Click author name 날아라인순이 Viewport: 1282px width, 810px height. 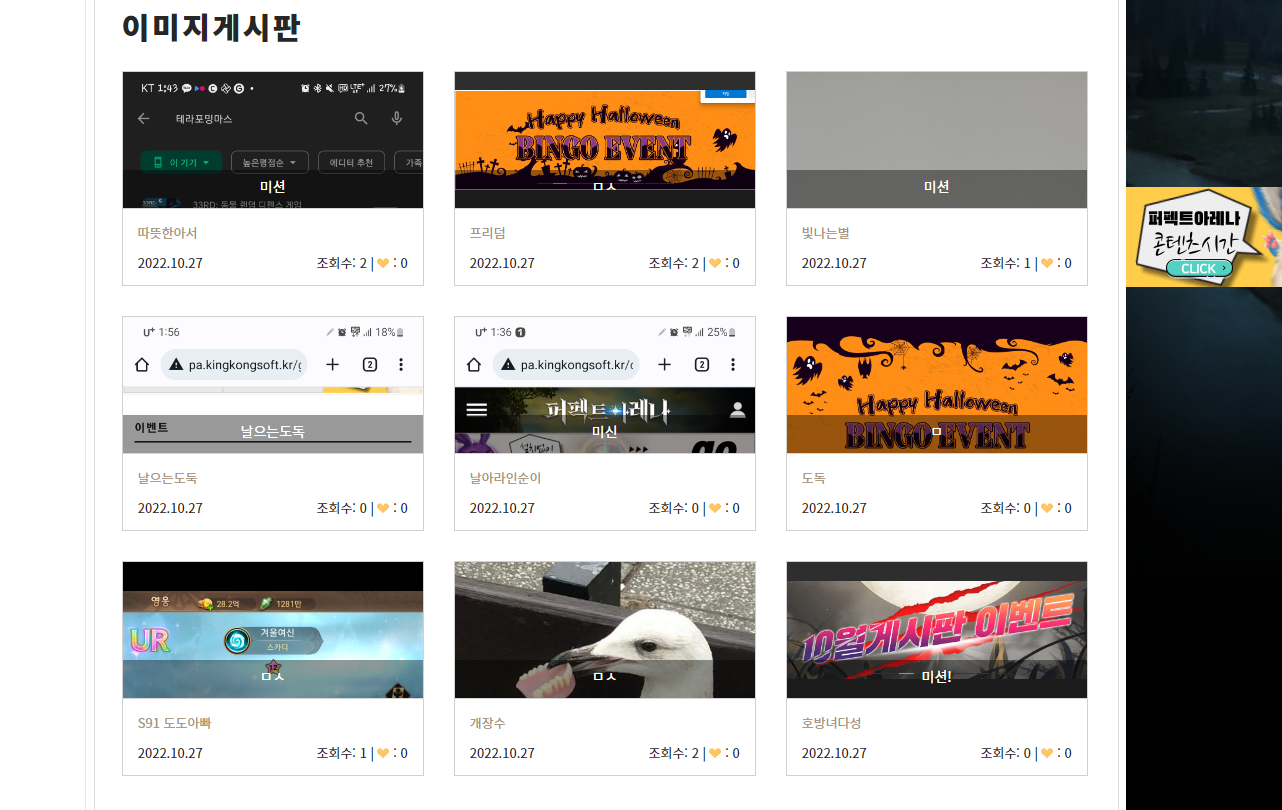506,478
